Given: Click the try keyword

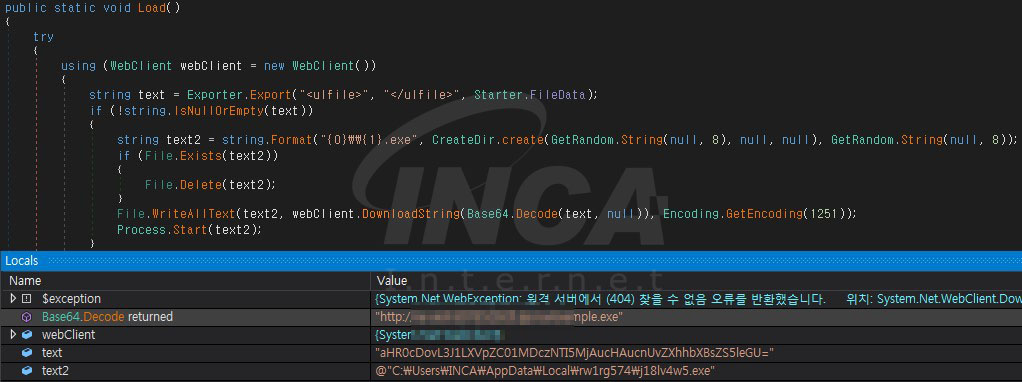Looking at the screenshot, I should 43,37.
